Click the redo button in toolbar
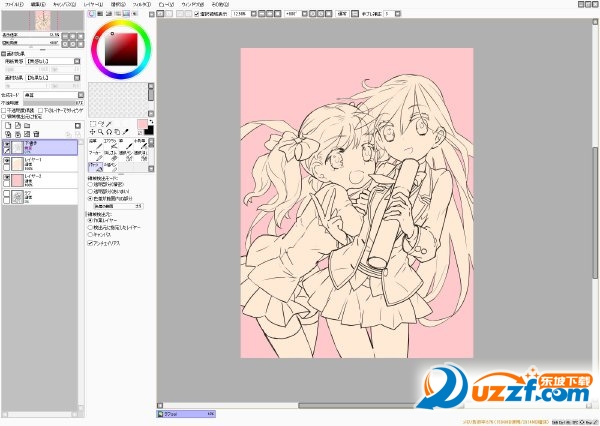The width and height of the screenshot is (600, 426). coord(168,14)
